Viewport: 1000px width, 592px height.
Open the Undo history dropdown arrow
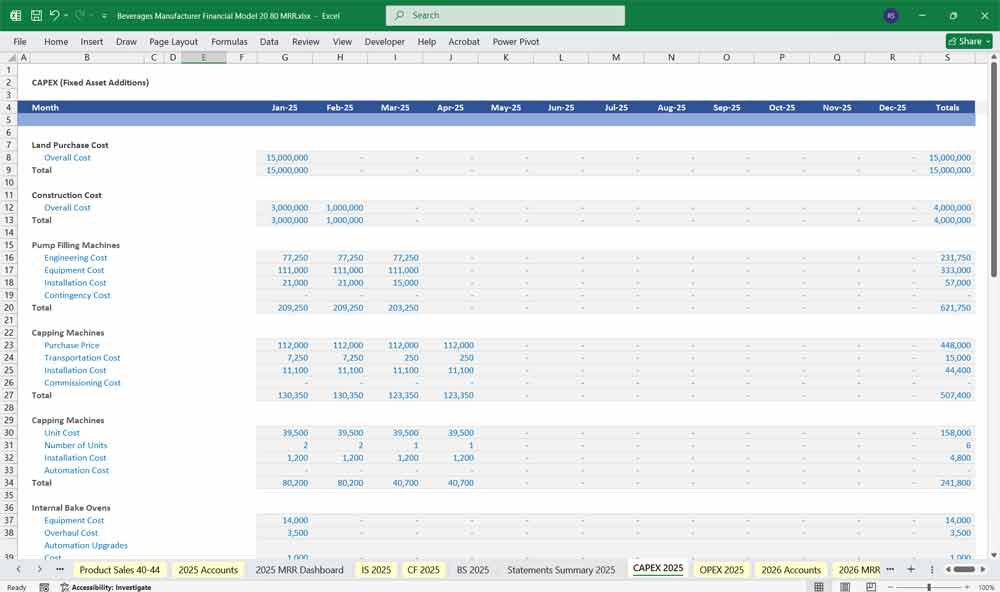pyautogui.click(x=66, y=16)
